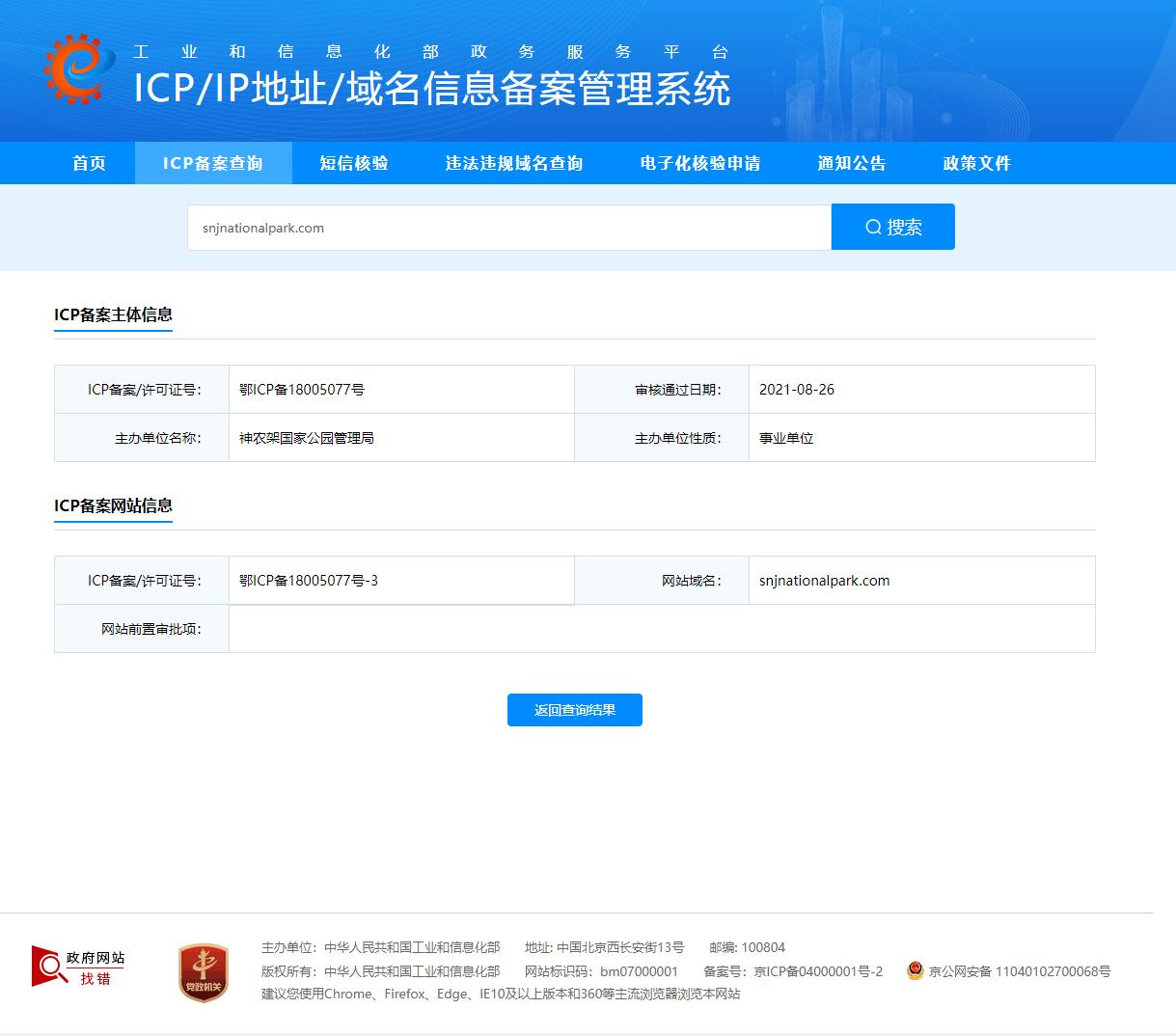Select the ICP备案查询 tab
Screen dimensions: 1176x1036
[x=213, y=163]
